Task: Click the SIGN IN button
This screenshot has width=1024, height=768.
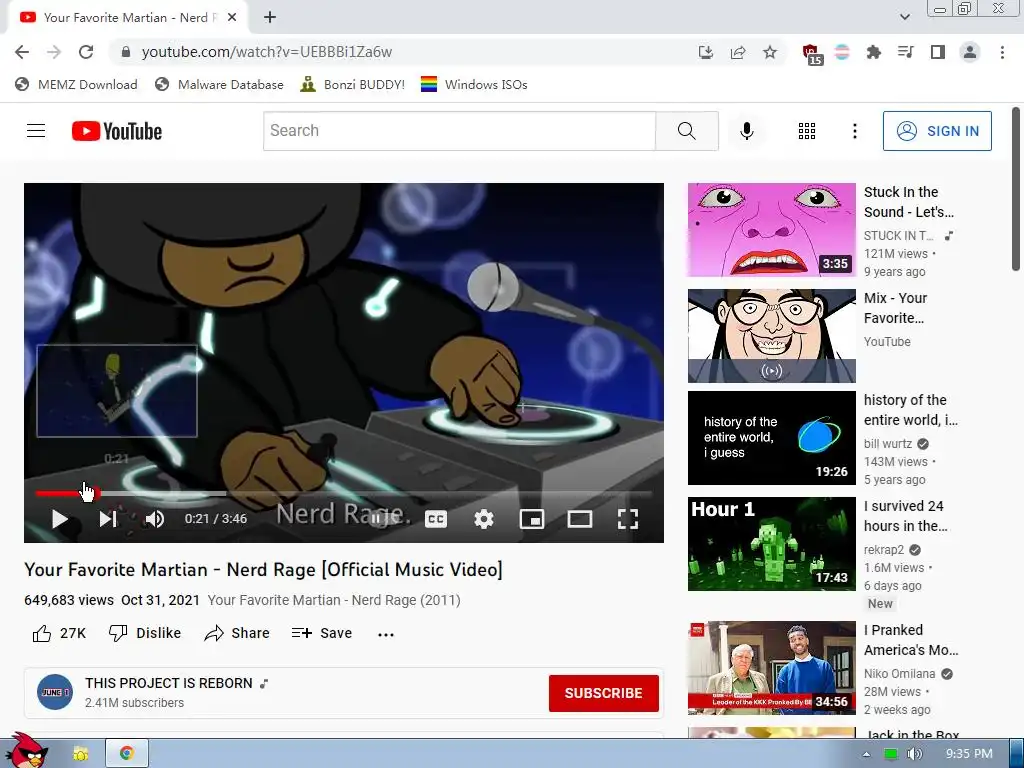Action: click(x=937, y=131)
